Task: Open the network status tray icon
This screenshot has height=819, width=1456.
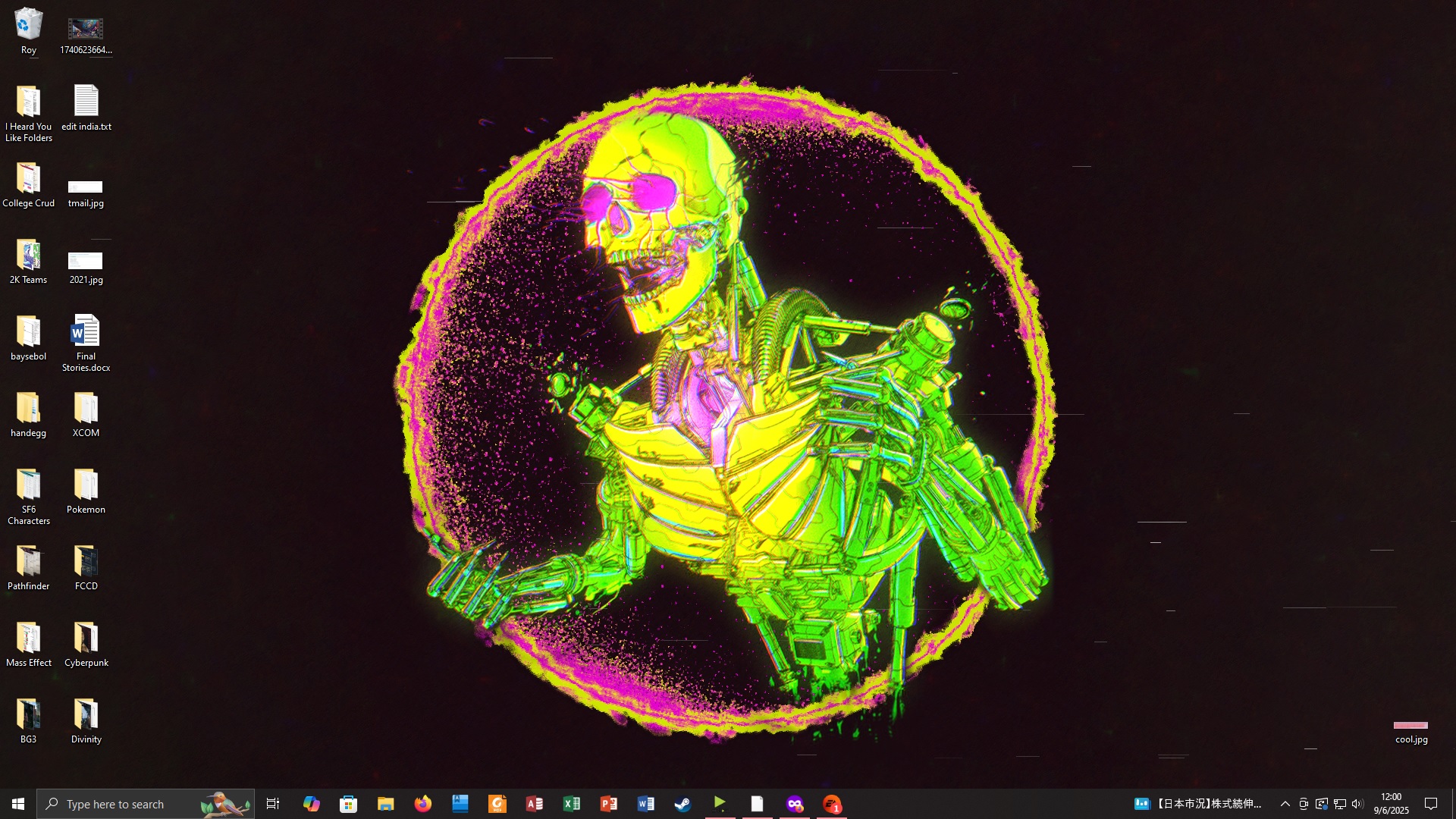Action: (x=1340, y=804)
